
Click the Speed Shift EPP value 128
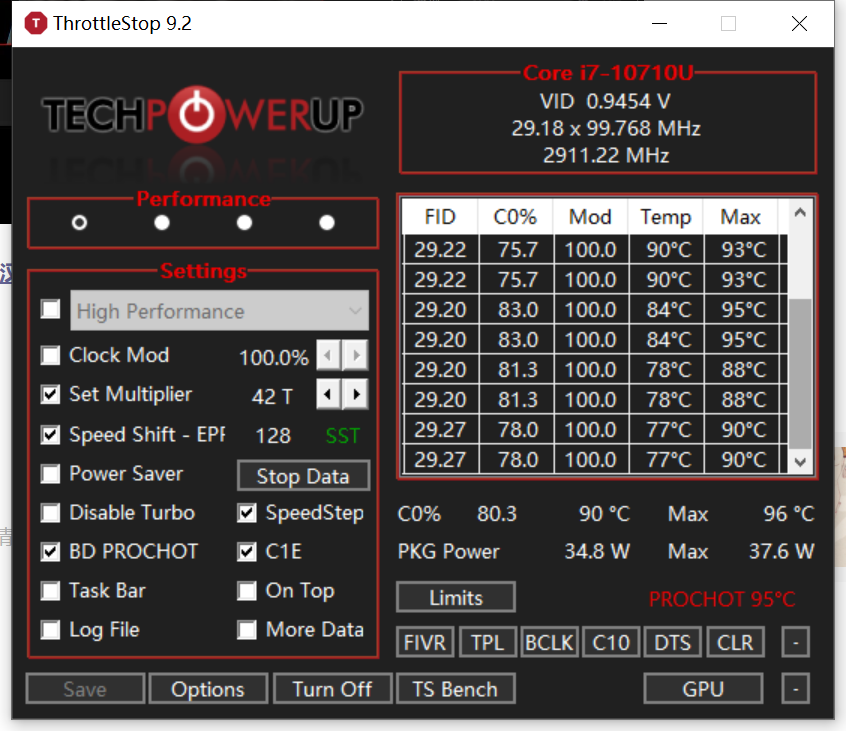pyautogui.click(x=273, y=436)
